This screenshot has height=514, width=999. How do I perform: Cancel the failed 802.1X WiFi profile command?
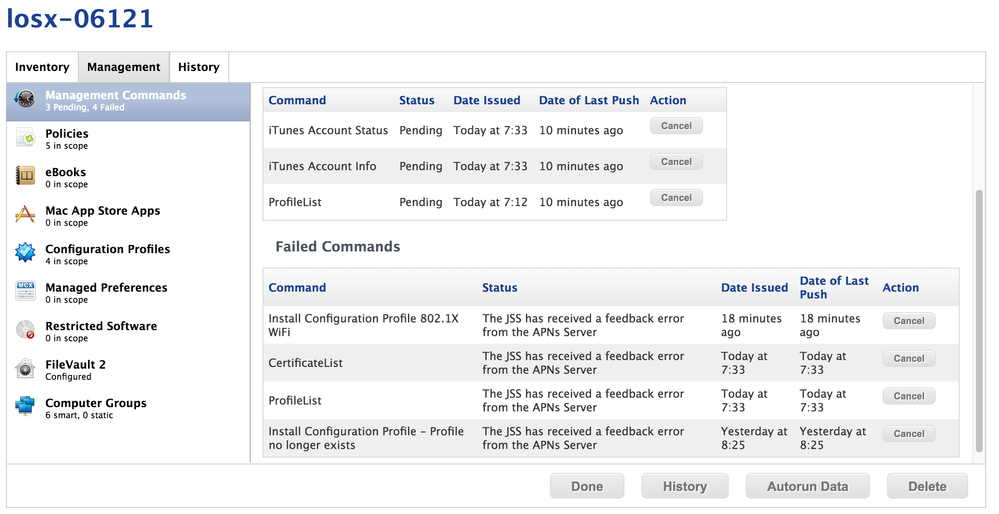coord(909,321)
